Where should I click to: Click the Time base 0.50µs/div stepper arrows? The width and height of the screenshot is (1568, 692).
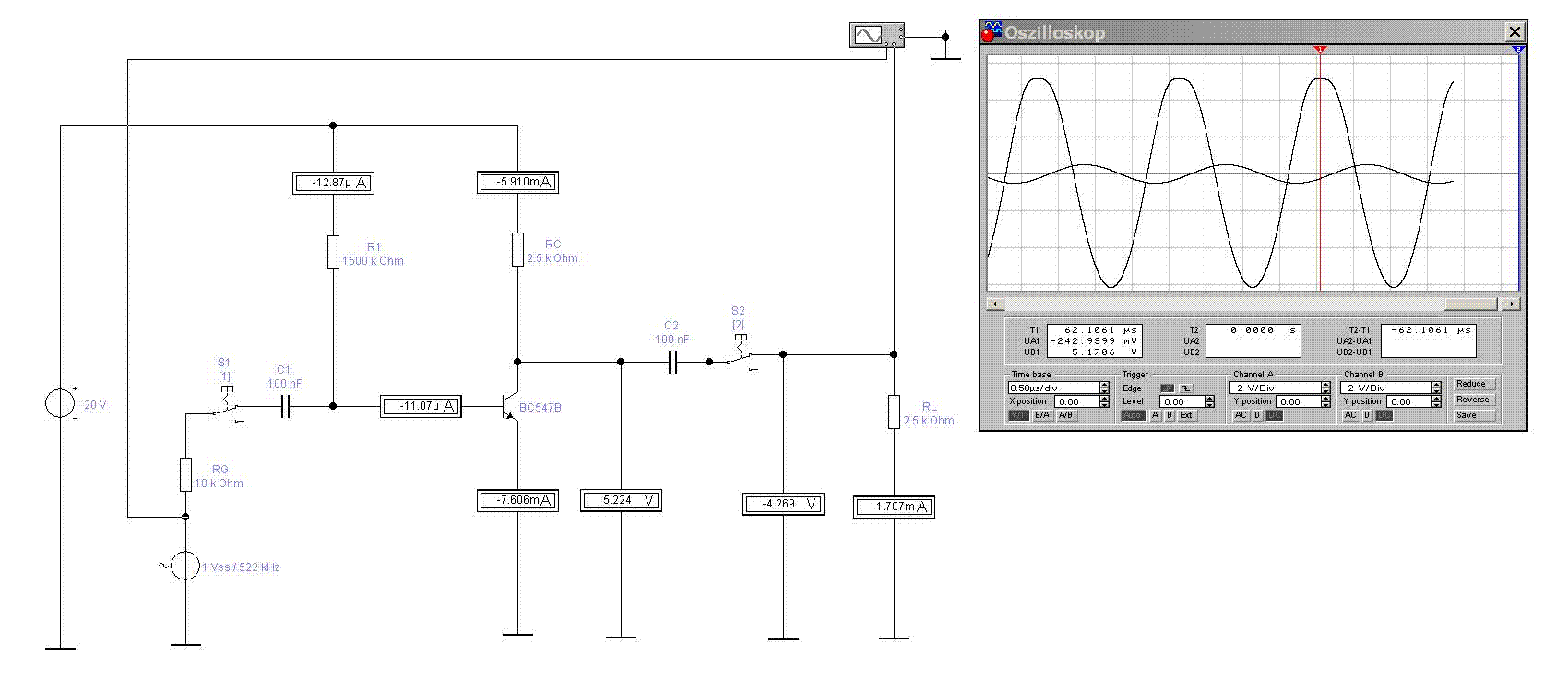1105,388
